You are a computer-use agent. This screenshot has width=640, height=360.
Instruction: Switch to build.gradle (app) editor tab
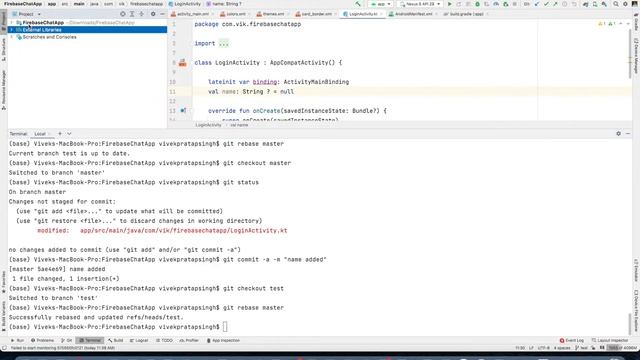[465, 14]
